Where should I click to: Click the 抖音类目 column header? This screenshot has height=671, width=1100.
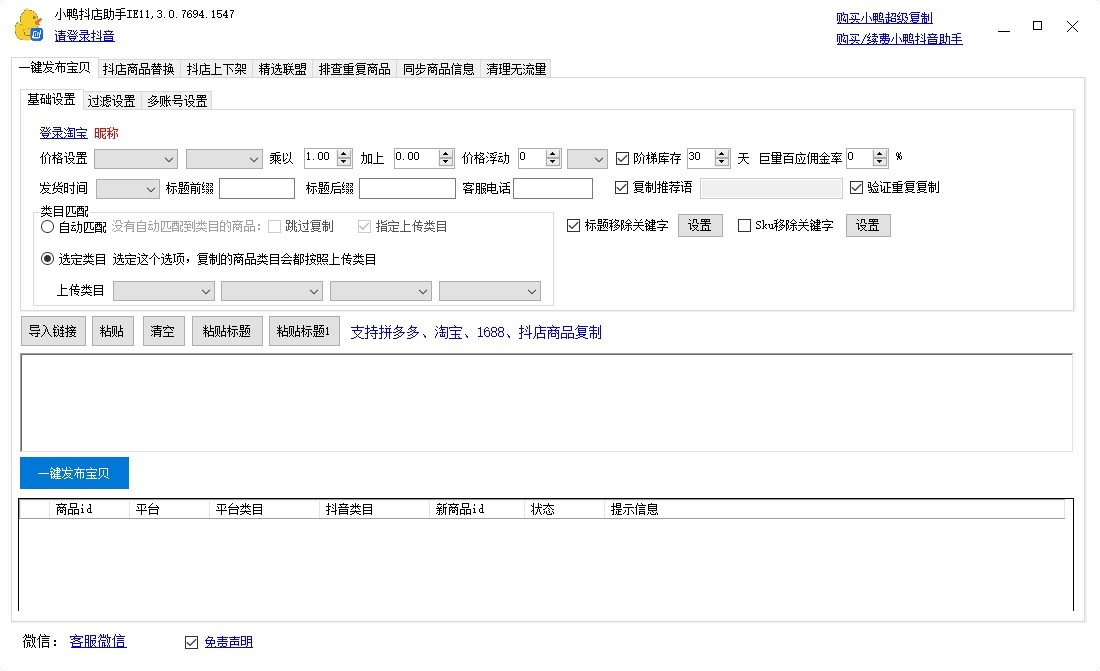pos(374,510)
